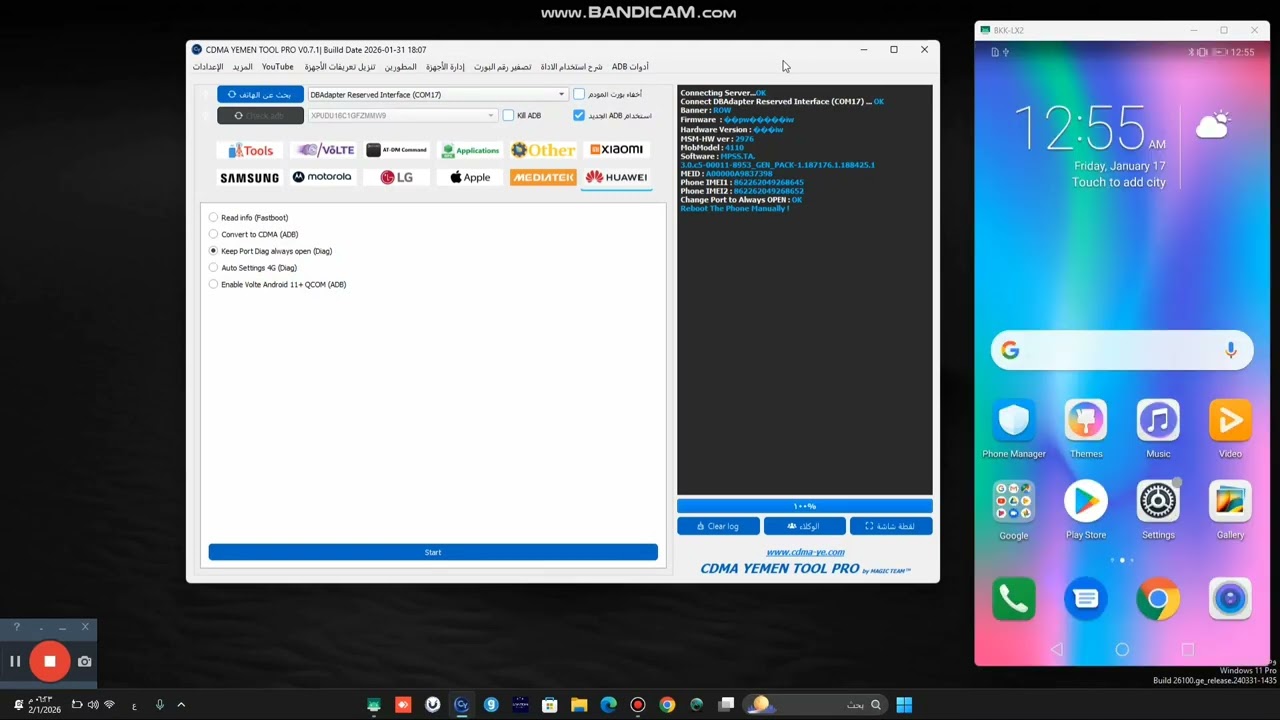The width and height of the screenshot is (1280, 720).
Task: Click the بحث عن الهاتف search button
Action: click(x=260, y=94)
